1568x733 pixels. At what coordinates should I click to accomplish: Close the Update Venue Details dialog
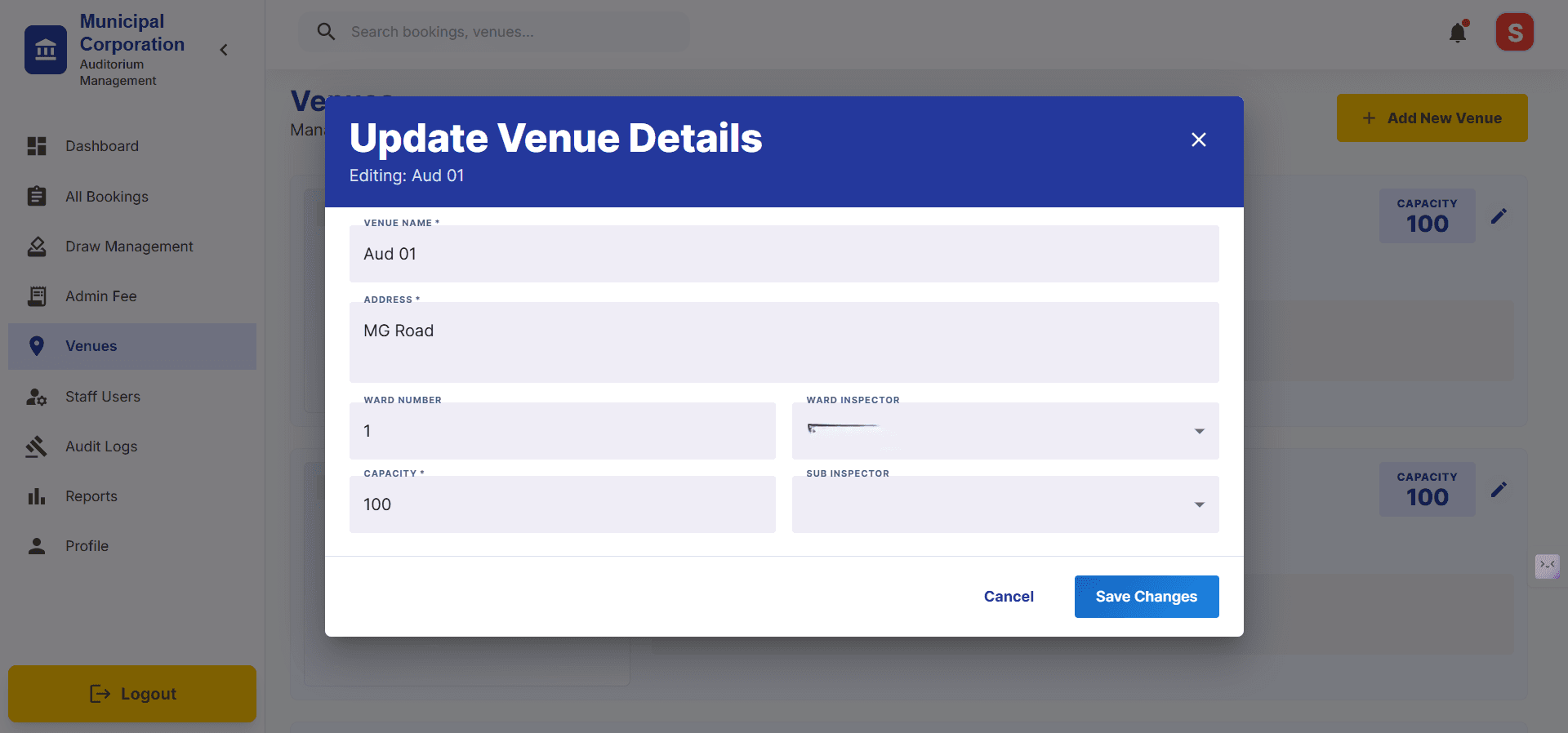coord(1199,140)
